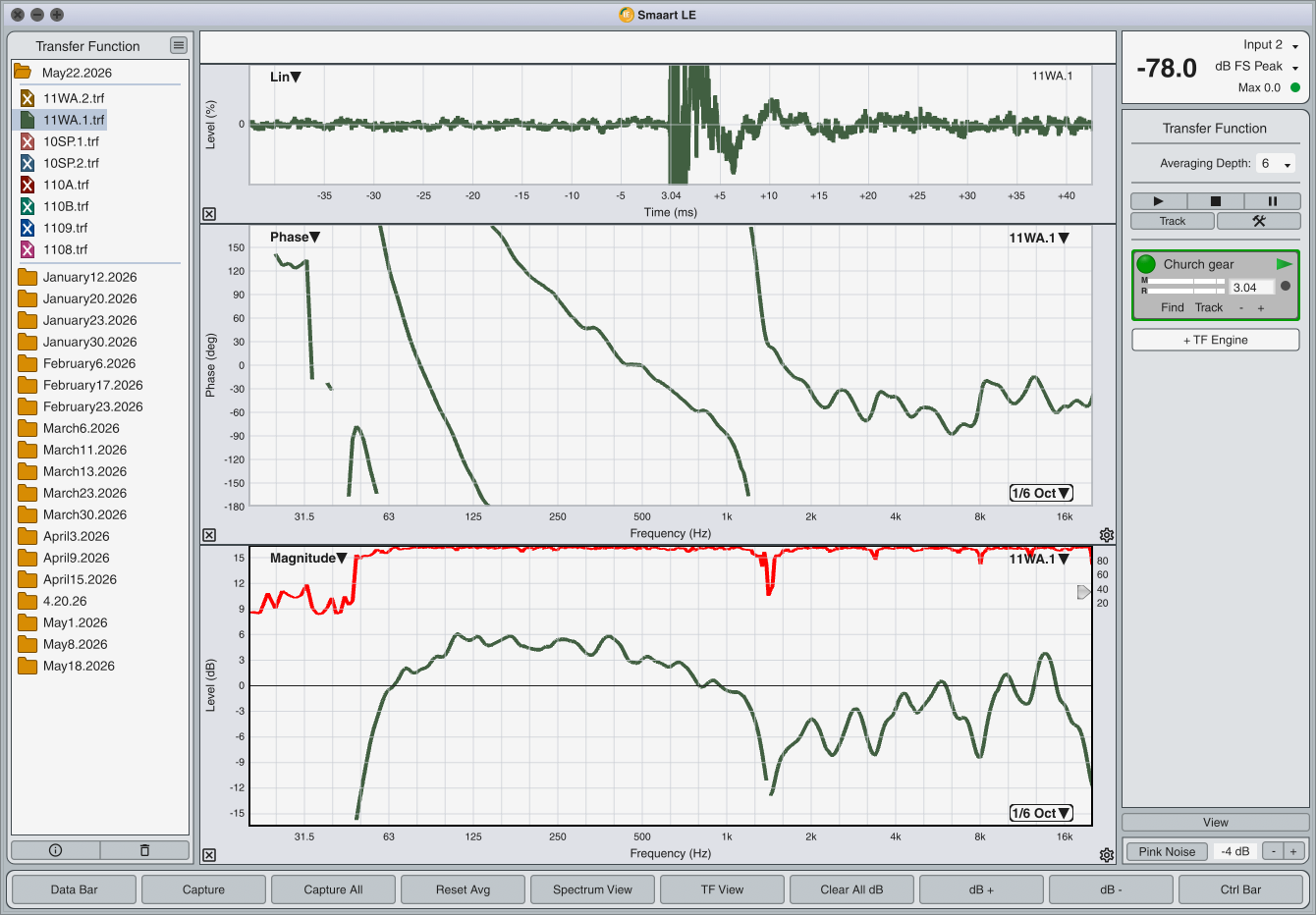The image size is (1316, 915).
Task: Open the dB FS Peak meter type dropdown
Action: pos(1257,66)
